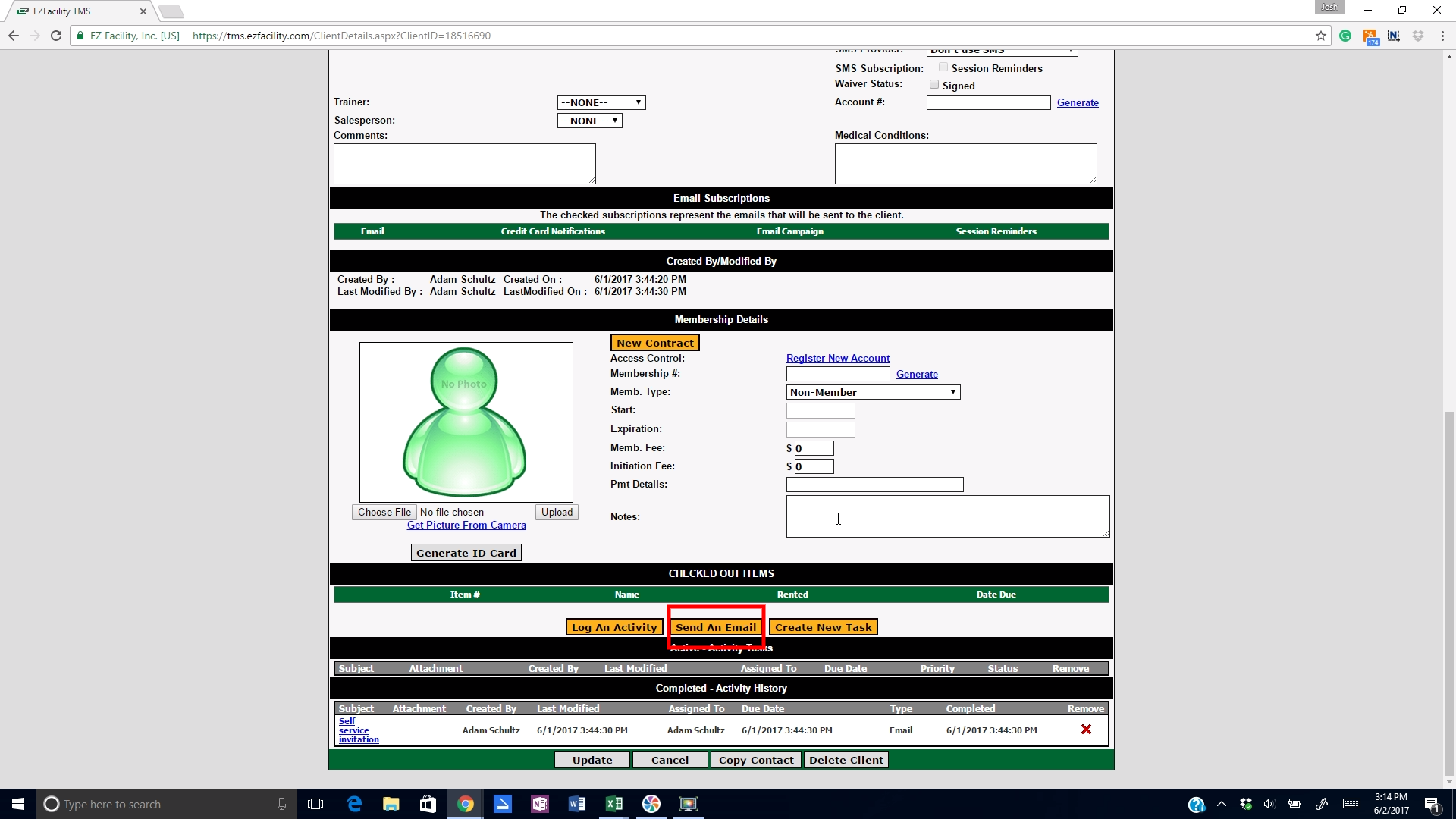
Task: Open Excel from the taskbar
Action: [x=614, y=804]
